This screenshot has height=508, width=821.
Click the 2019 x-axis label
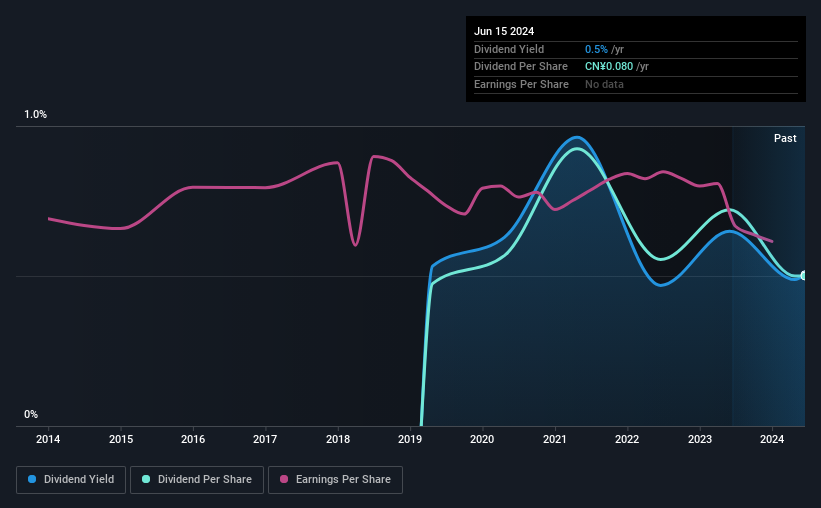pos(410,439)
